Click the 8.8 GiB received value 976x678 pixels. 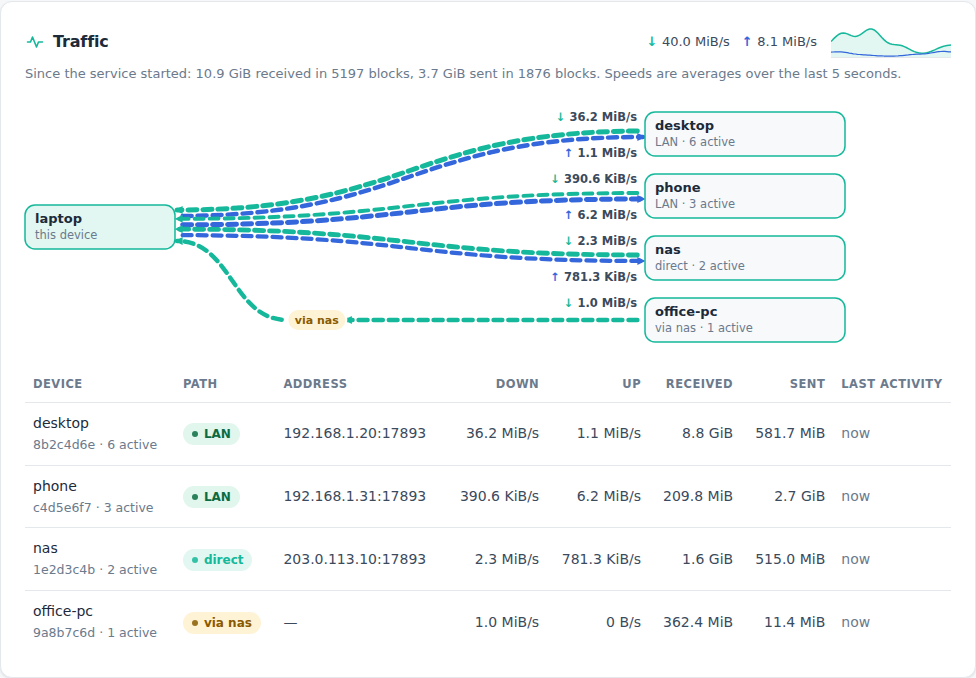(707, 433)
